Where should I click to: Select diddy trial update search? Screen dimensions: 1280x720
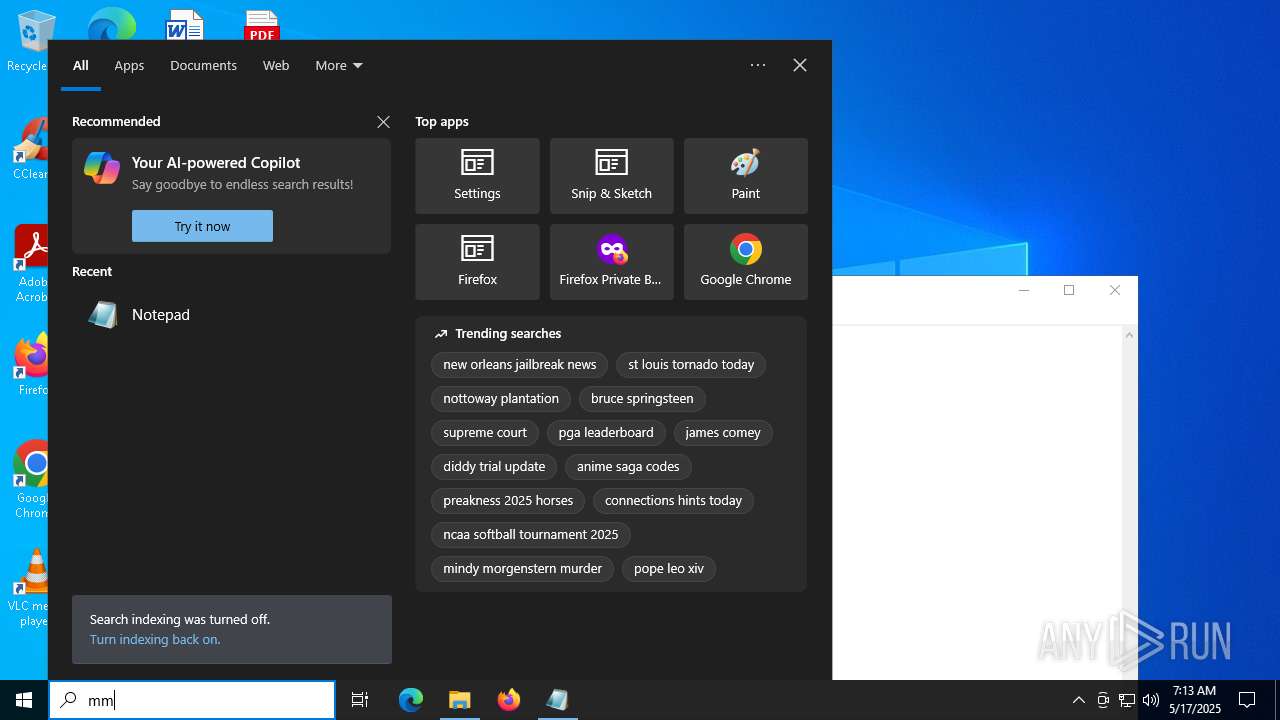pyautogui.click(x=494, y=467)
